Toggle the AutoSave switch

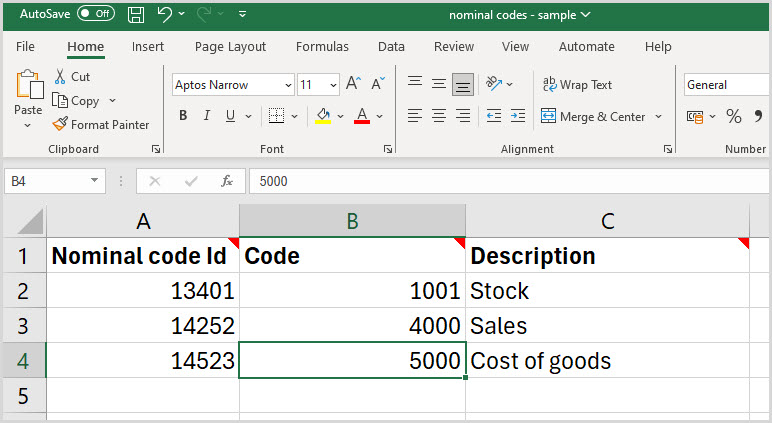click(x=96, y=14)
